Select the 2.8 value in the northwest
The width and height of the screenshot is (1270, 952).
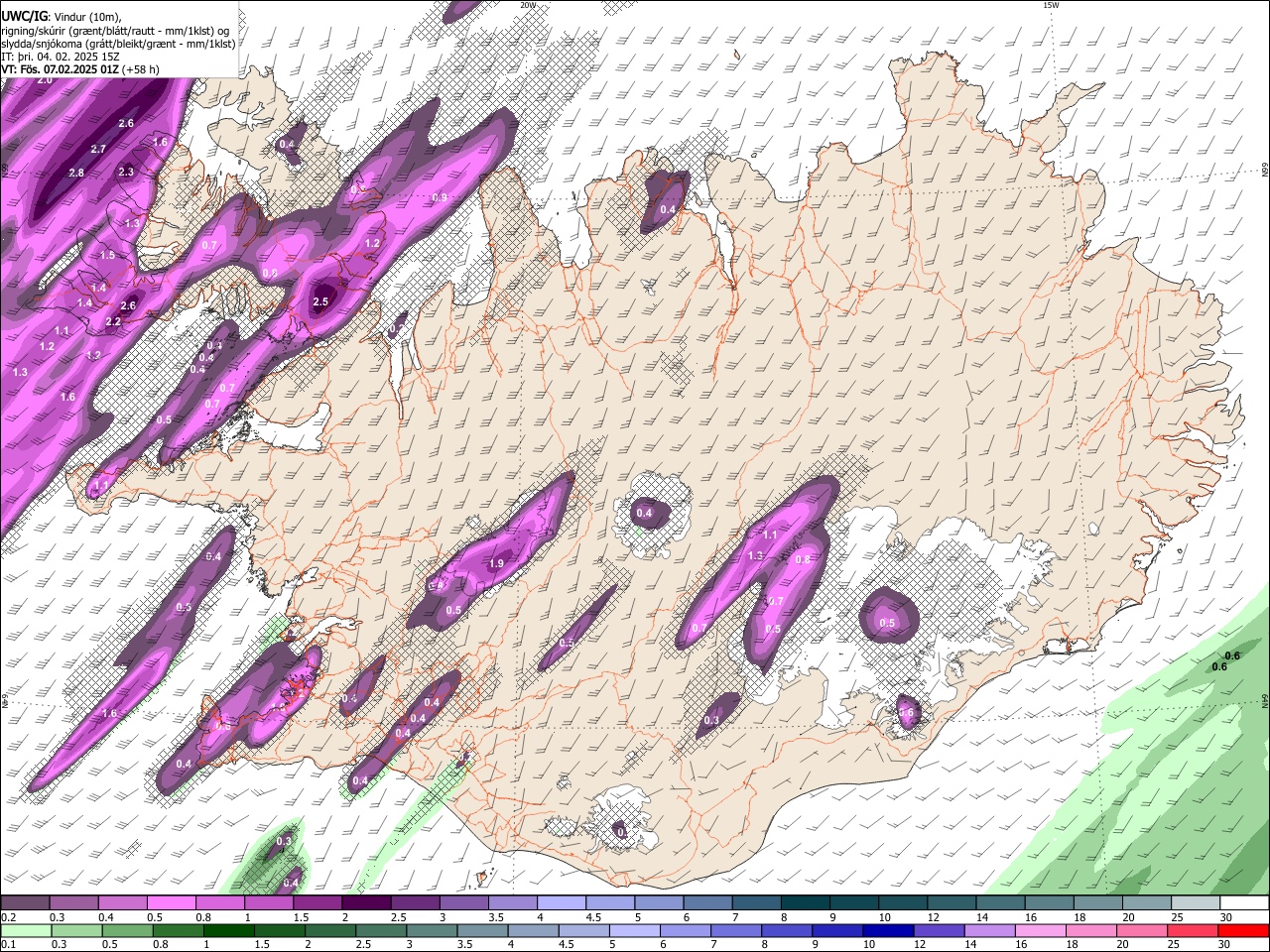76,173
